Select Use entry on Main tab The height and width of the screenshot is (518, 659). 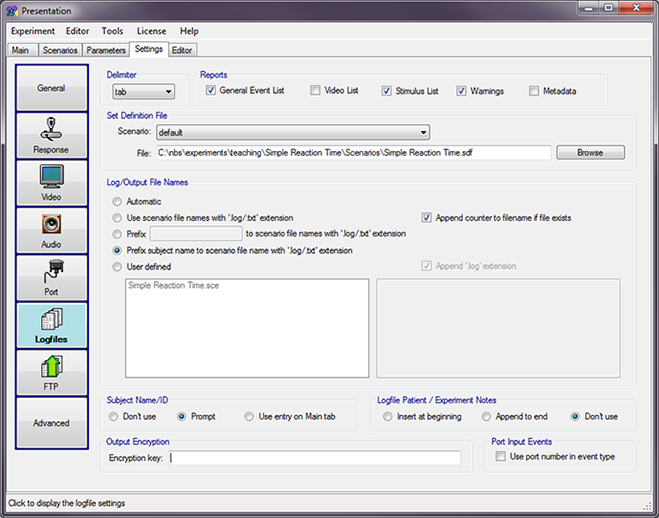click(x=249, y=416)
